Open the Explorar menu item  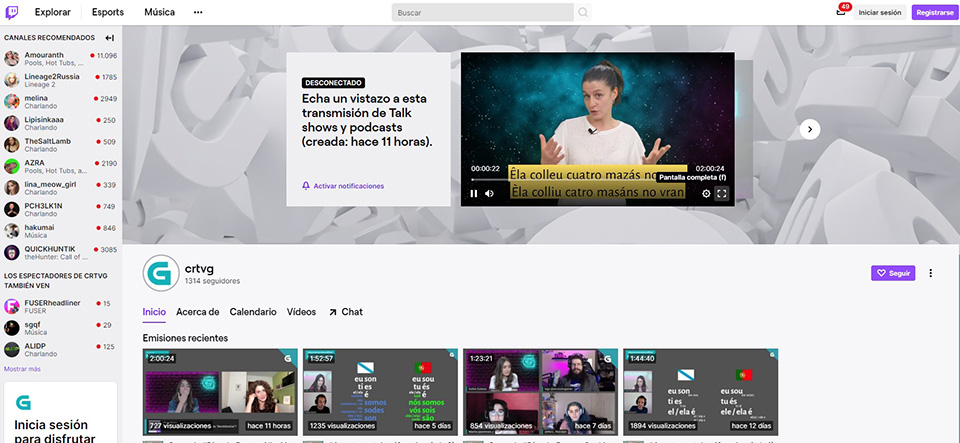pos(53,12)
